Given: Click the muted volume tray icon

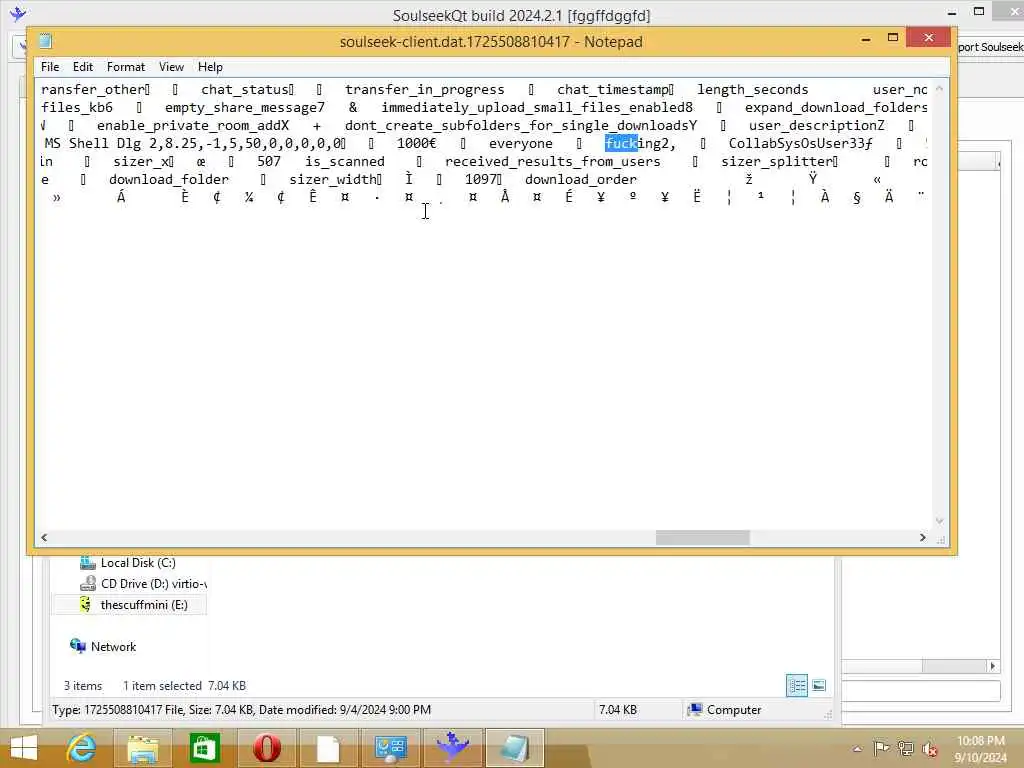Looking at the screenshot, I should (929, 749).
